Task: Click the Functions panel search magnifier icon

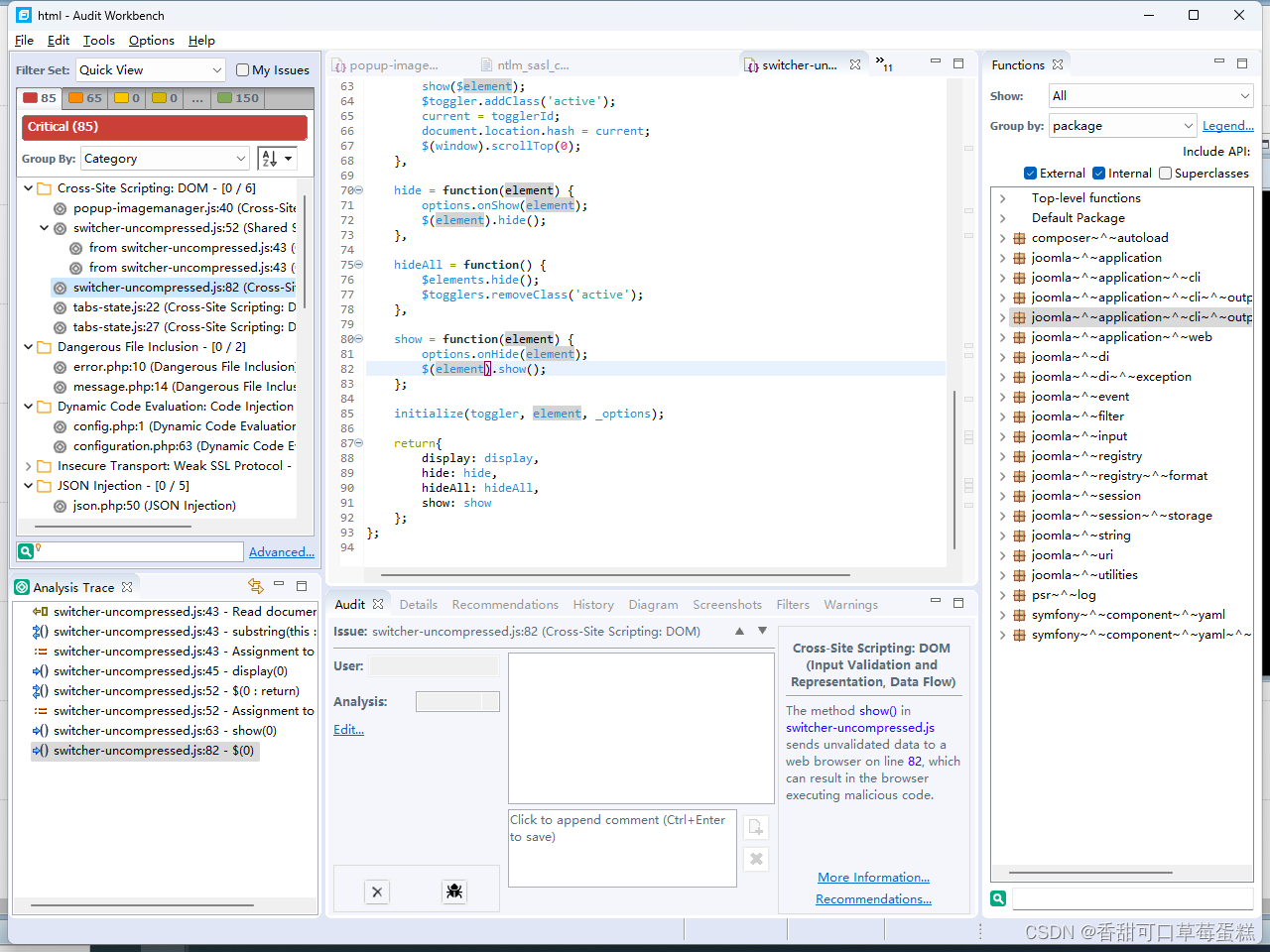Action: 998,898
